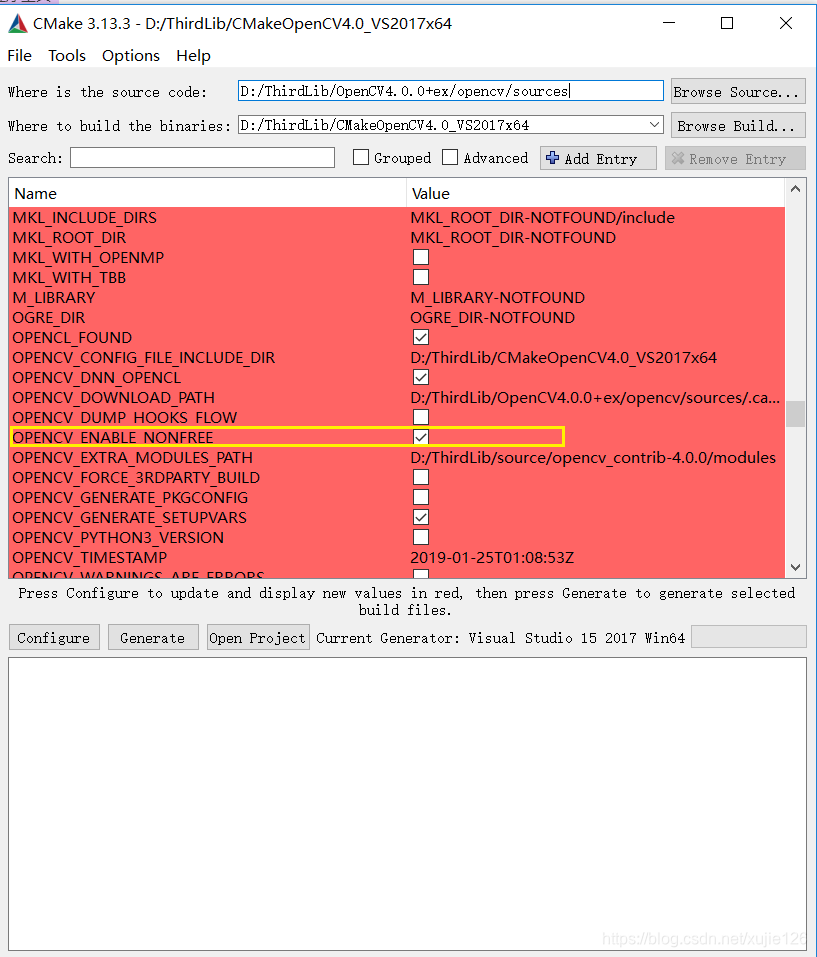Click the variable list scrollbar thumb
Viewport: 817px width, 957px height.
[795, 414]
